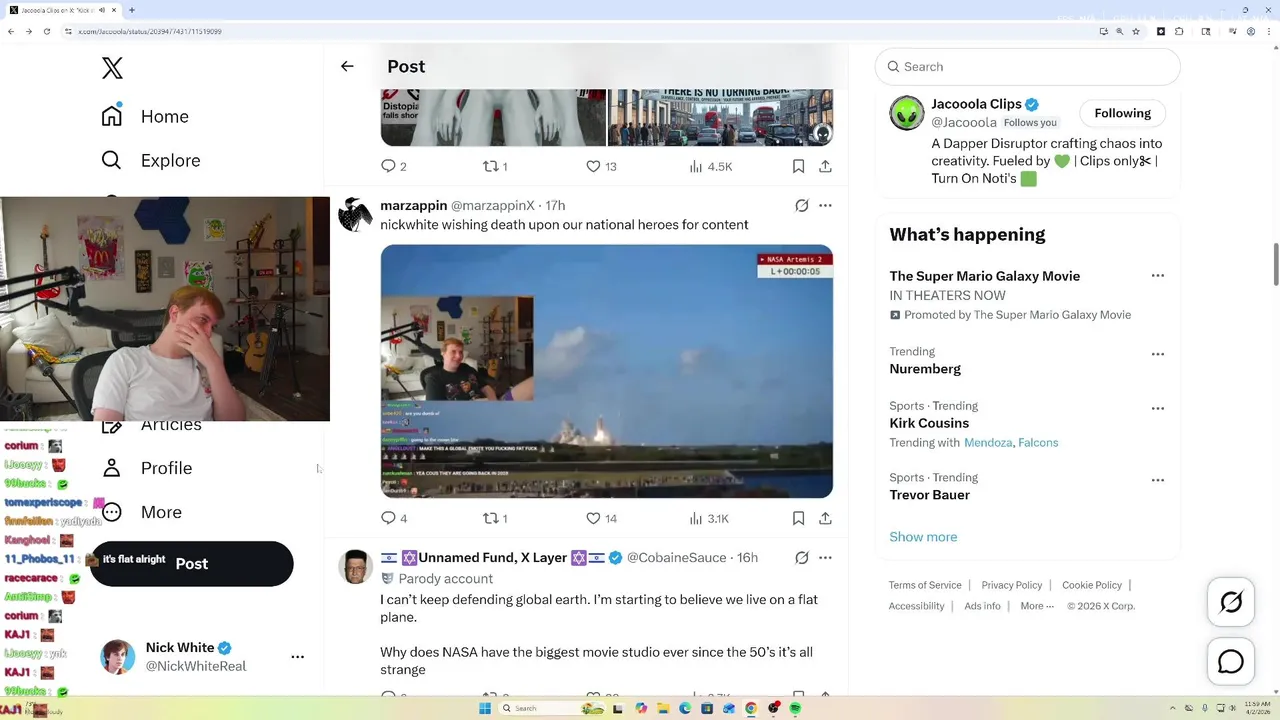Reply to marzappin's post with 4 comments
Image resolution: width=1280 pixels, height=720 pixels.
(x=393, y=518)
